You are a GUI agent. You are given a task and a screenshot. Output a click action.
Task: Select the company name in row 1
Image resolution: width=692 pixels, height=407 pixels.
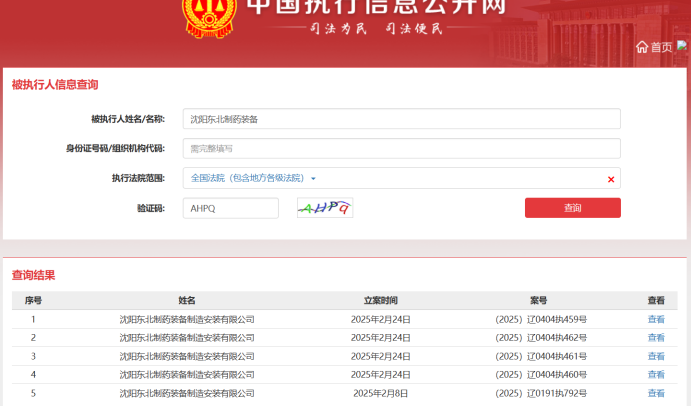click(x=187, y=319)
